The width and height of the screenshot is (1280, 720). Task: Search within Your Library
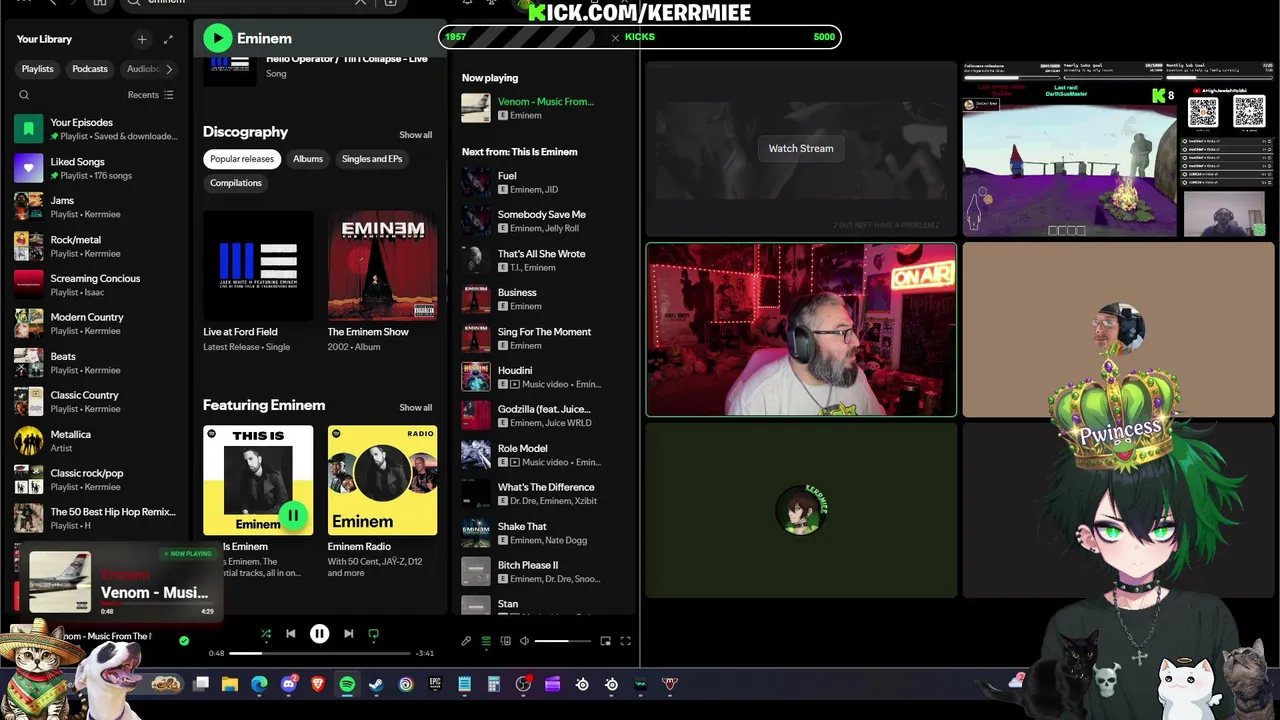click(24, 95)
